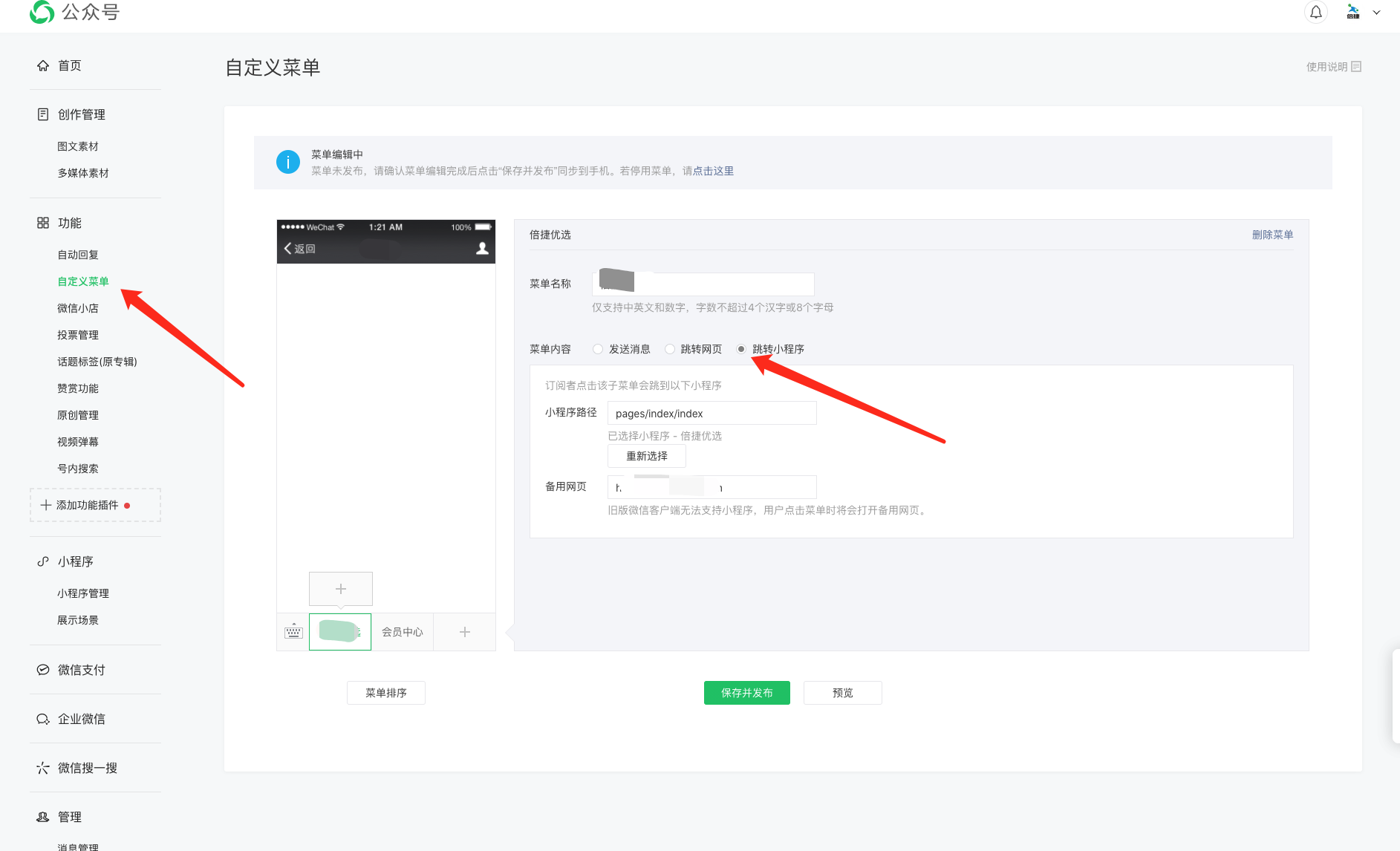1400x851 pixels.
Task: Open 自动回复 in the sidebar
Action: pos(78,255)
